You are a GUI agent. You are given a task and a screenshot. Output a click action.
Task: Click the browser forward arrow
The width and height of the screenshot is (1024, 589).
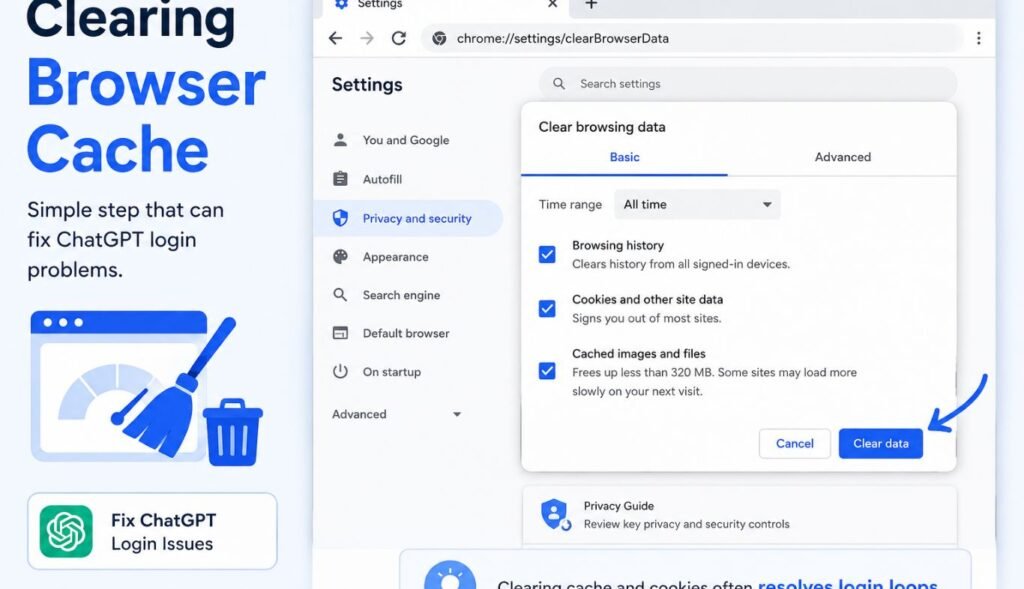point(367,39)
